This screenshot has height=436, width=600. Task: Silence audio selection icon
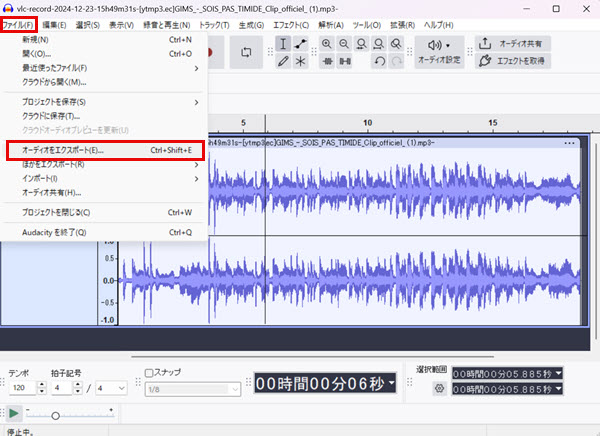[x=345, y=61]
